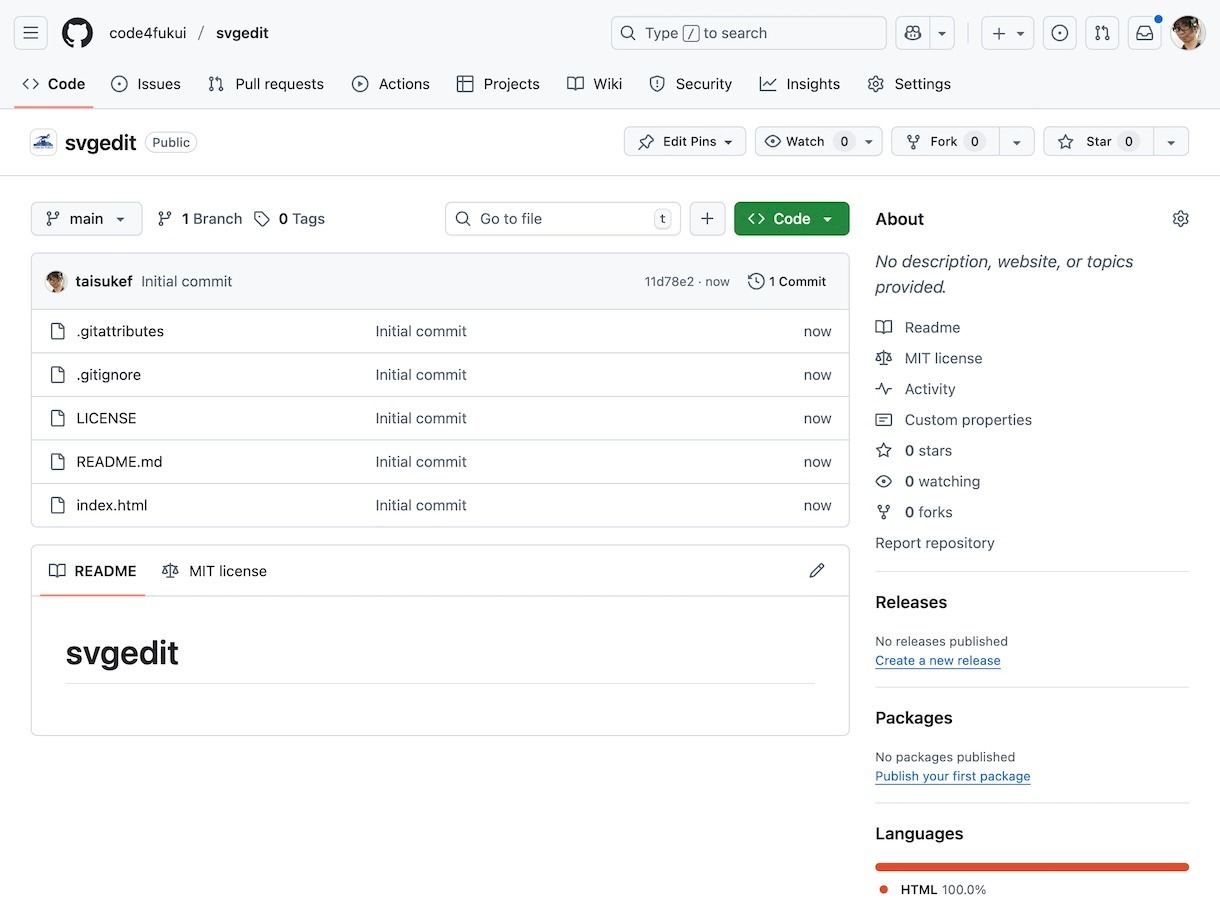
Task: Select the README tab in file viewer
Action: [x=92, y=571]
